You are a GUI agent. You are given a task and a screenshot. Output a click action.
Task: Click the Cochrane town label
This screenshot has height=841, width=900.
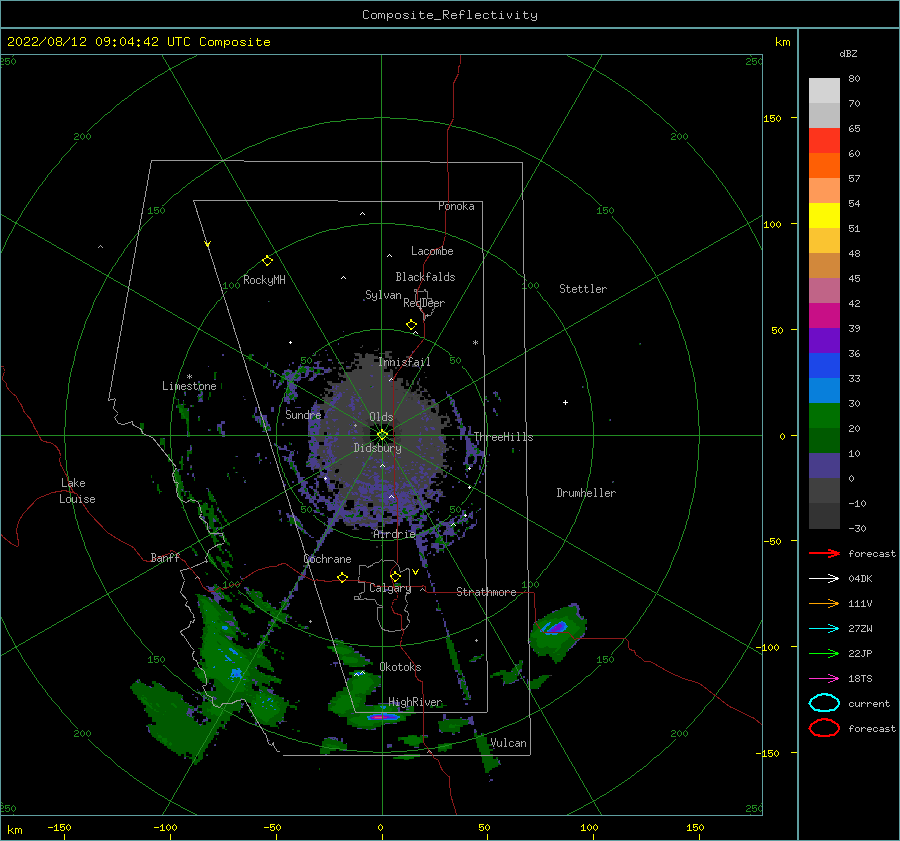coord(327,559)
